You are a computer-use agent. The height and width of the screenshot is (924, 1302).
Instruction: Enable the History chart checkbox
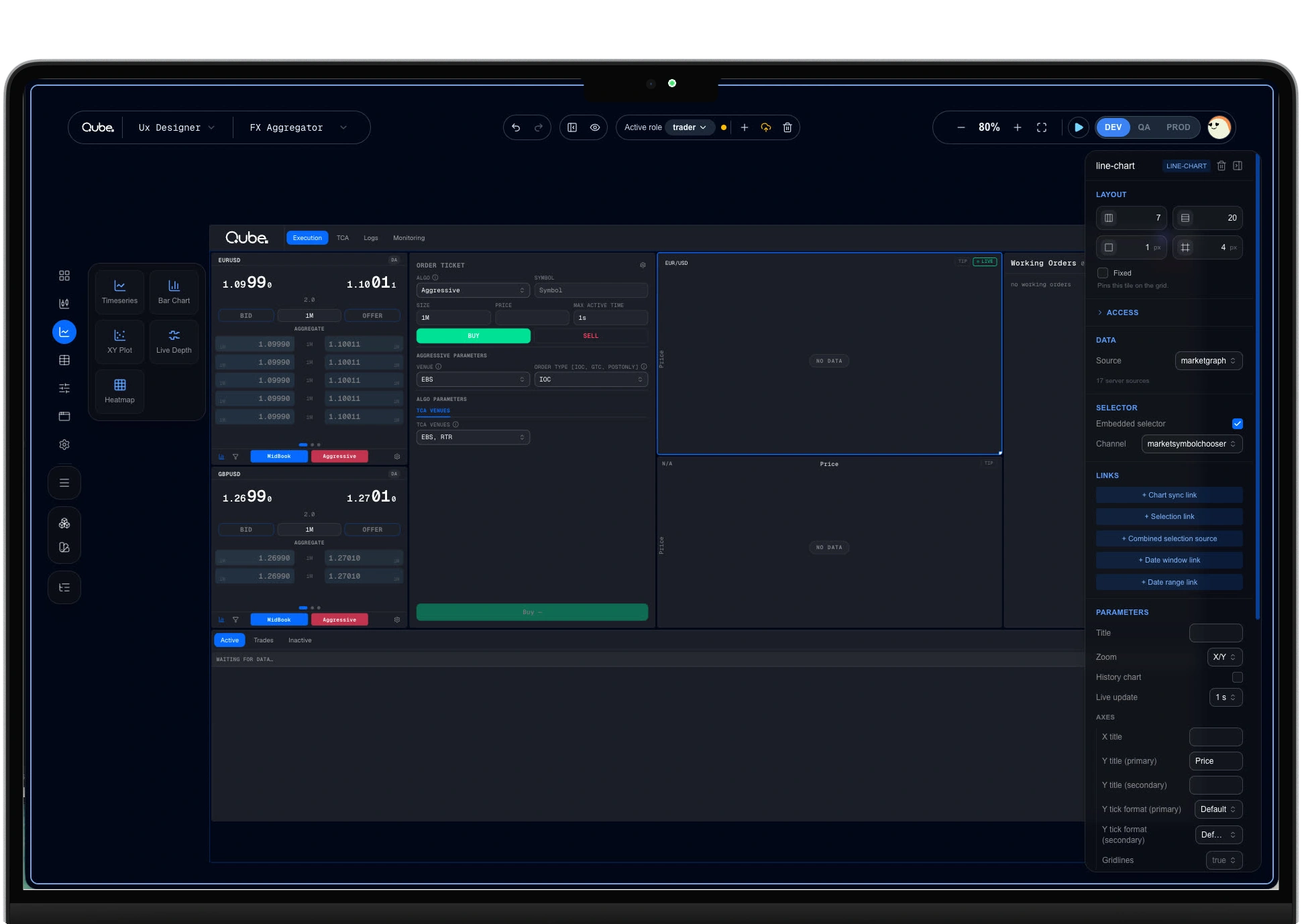(x=1238, y=677)
